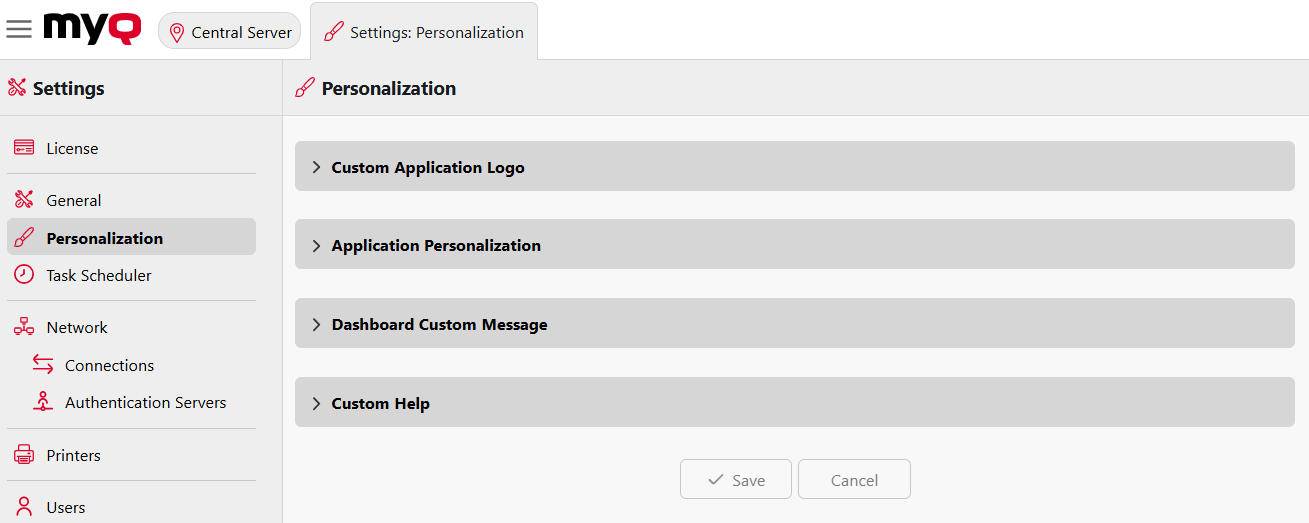Image resolution: width=1309 pixels, height=523 pixels.
Task: Click the General wrench icon in sidebar
Action: (24, 200)
